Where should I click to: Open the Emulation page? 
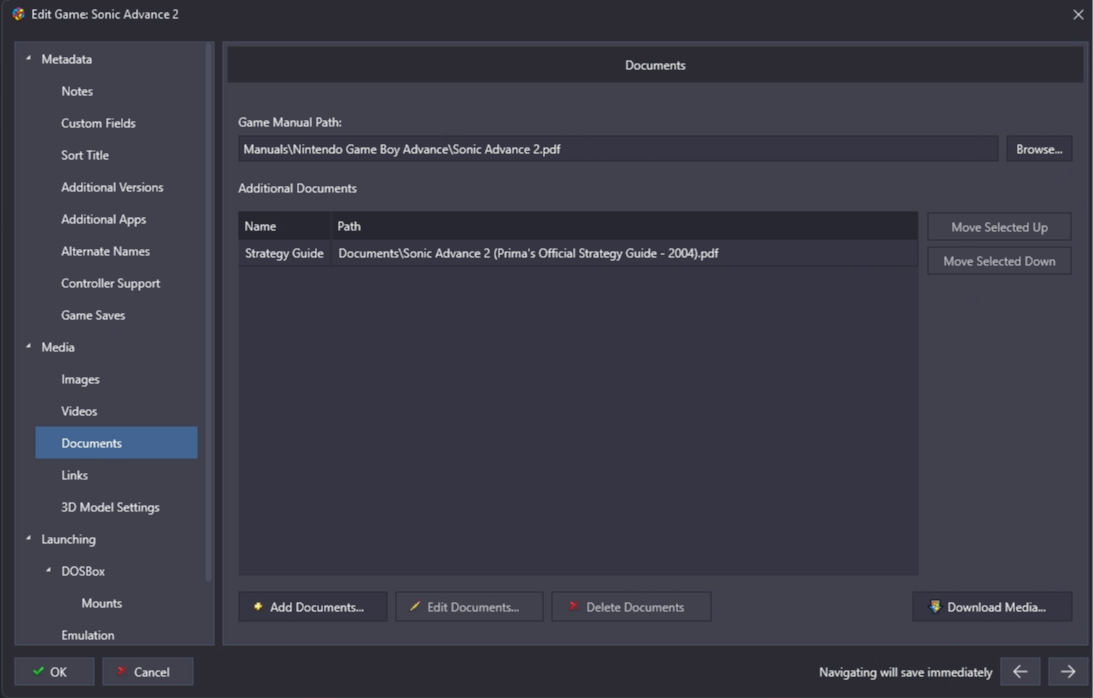point(87,635)
